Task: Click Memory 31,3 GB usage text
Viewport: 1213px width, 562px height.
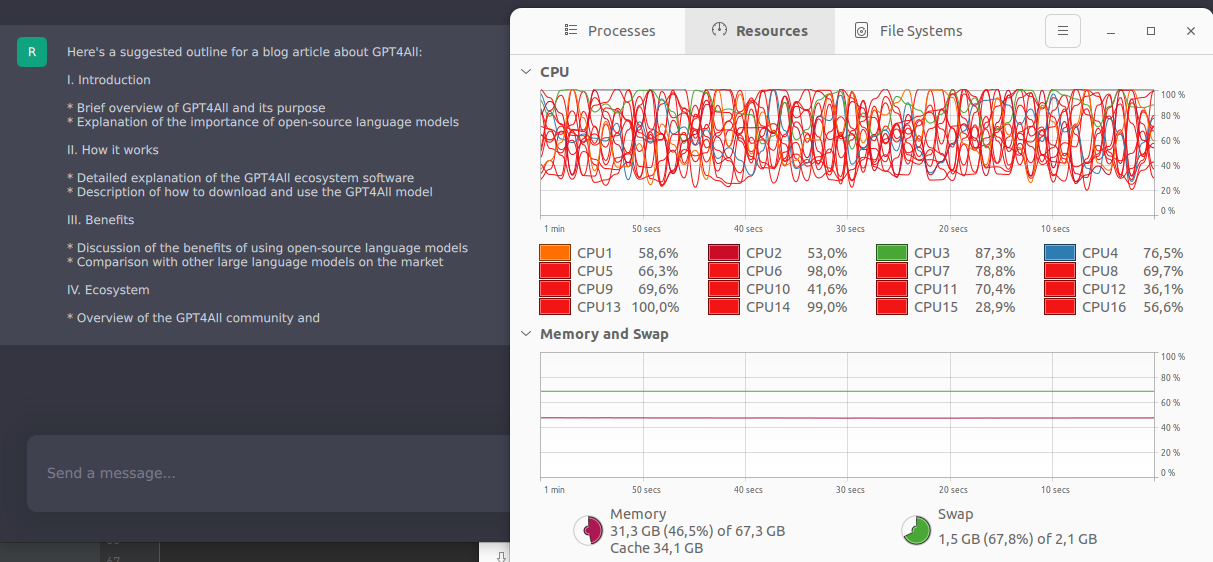Action: click(x=697, y=531)
